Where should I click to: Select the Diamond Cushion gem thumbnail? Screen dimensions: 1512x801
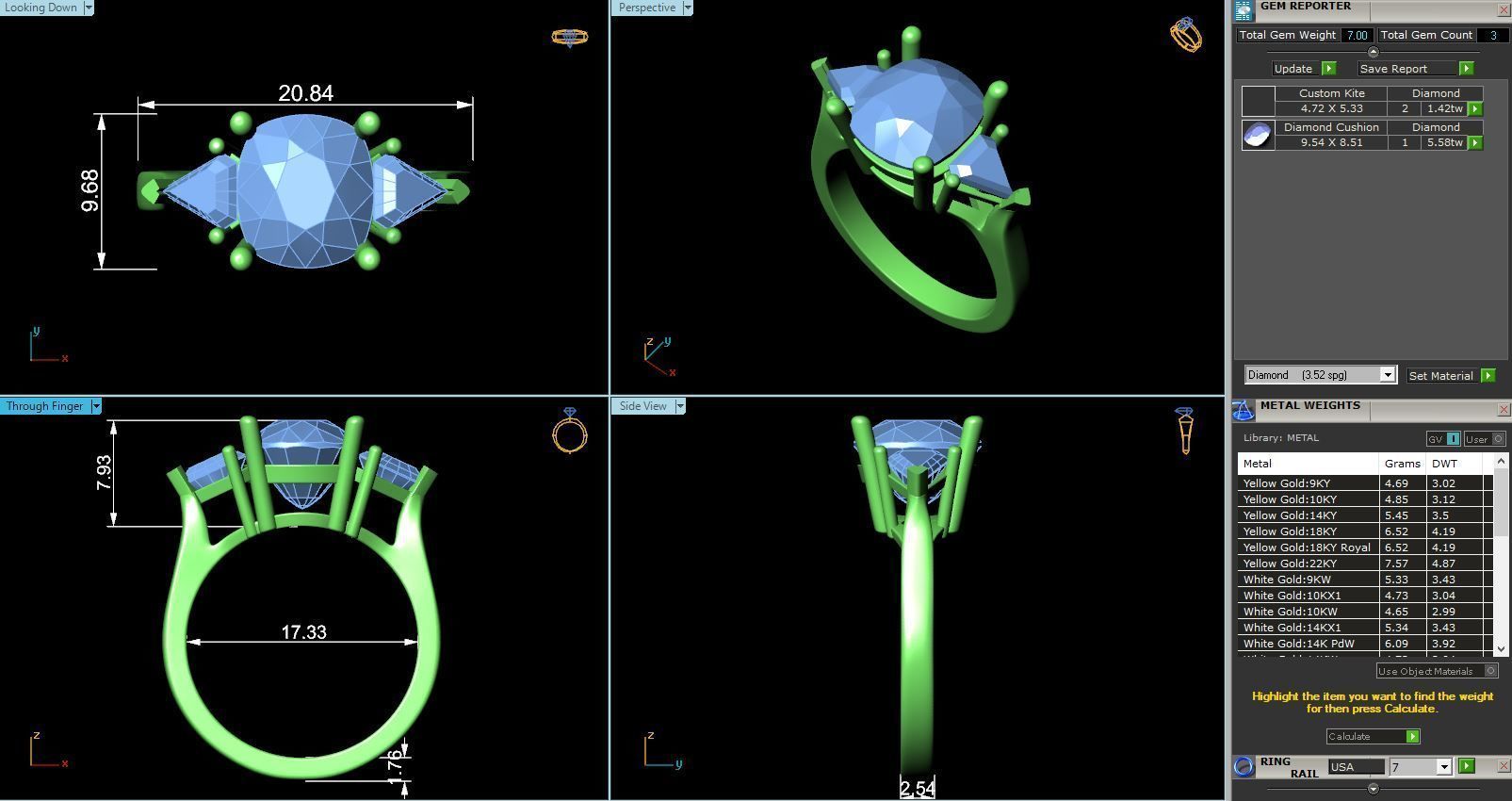tap(1258, 135)
